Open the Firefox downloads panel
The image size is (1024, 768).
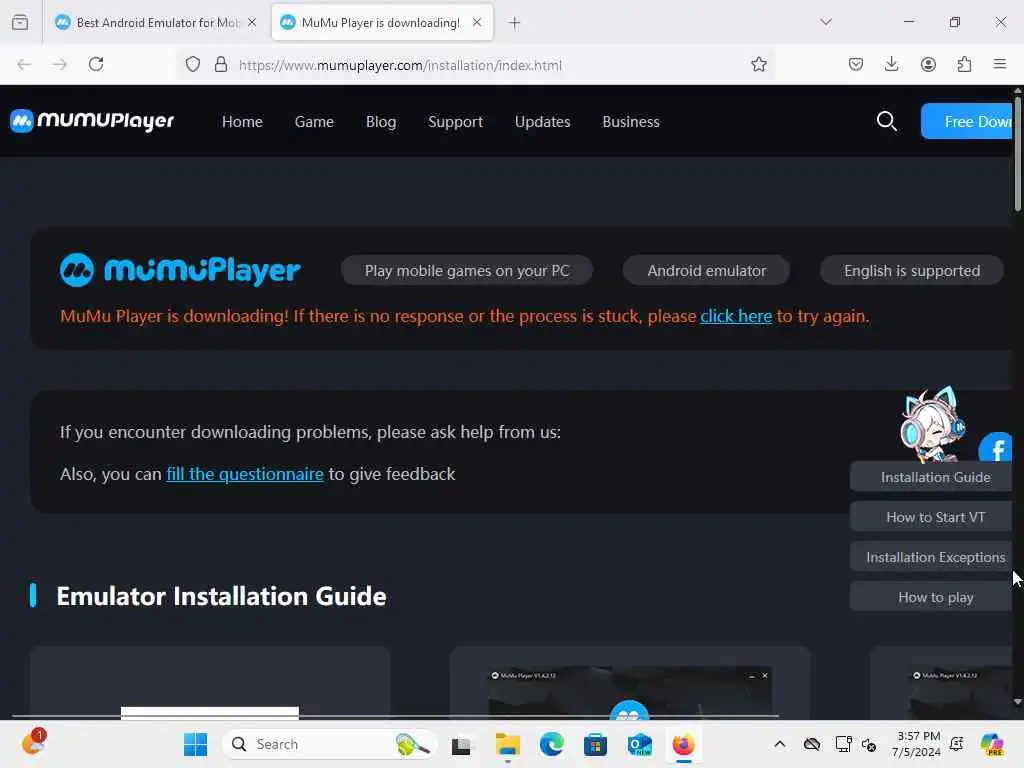891,64
